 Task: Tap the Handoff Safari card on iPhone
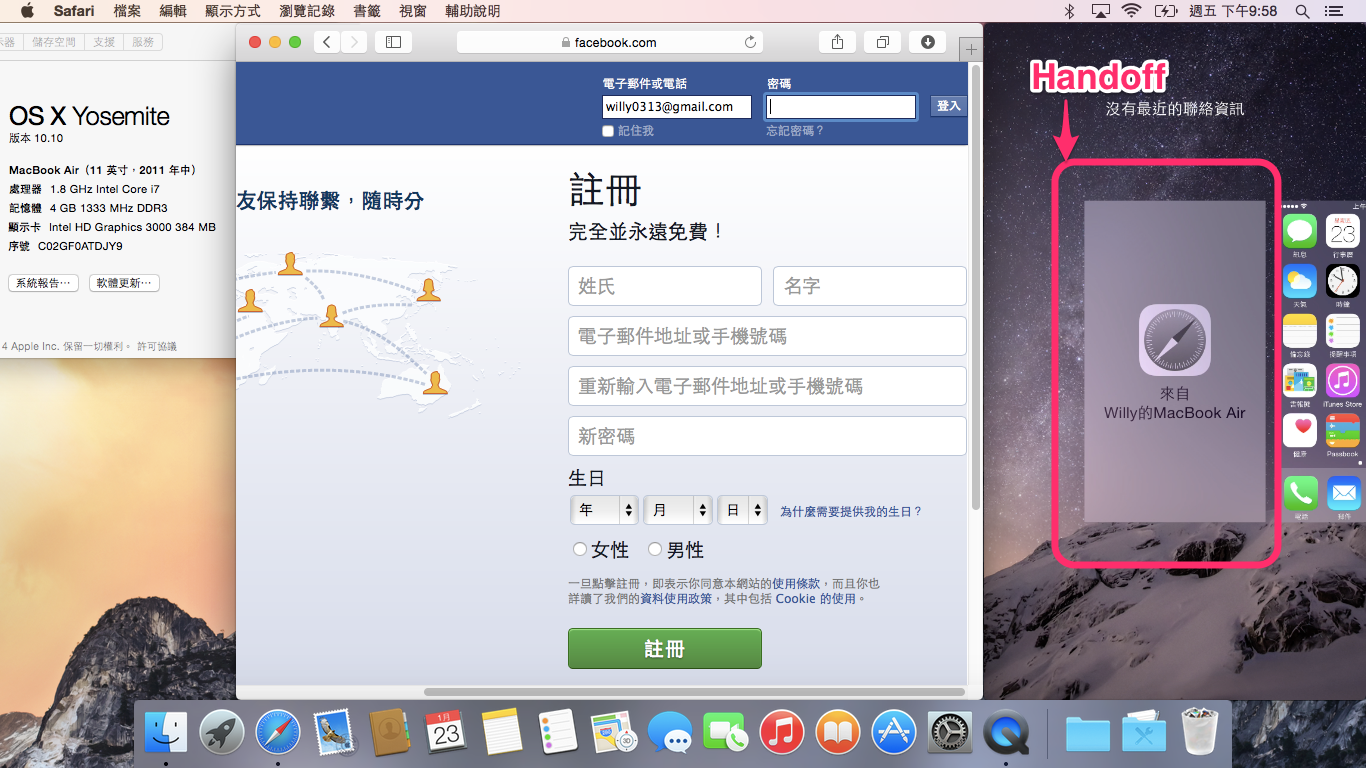(x=1175, y=361)
